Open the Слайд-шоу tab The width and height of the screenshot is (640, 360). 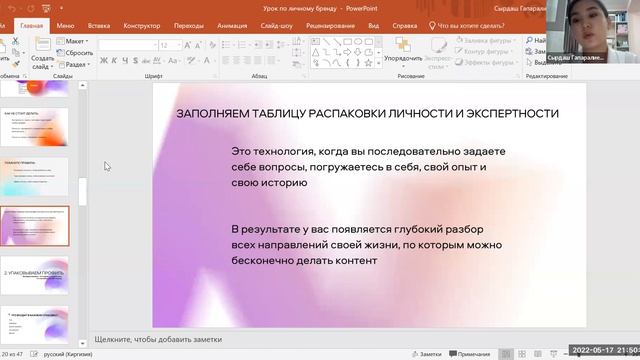coord(277,26)
